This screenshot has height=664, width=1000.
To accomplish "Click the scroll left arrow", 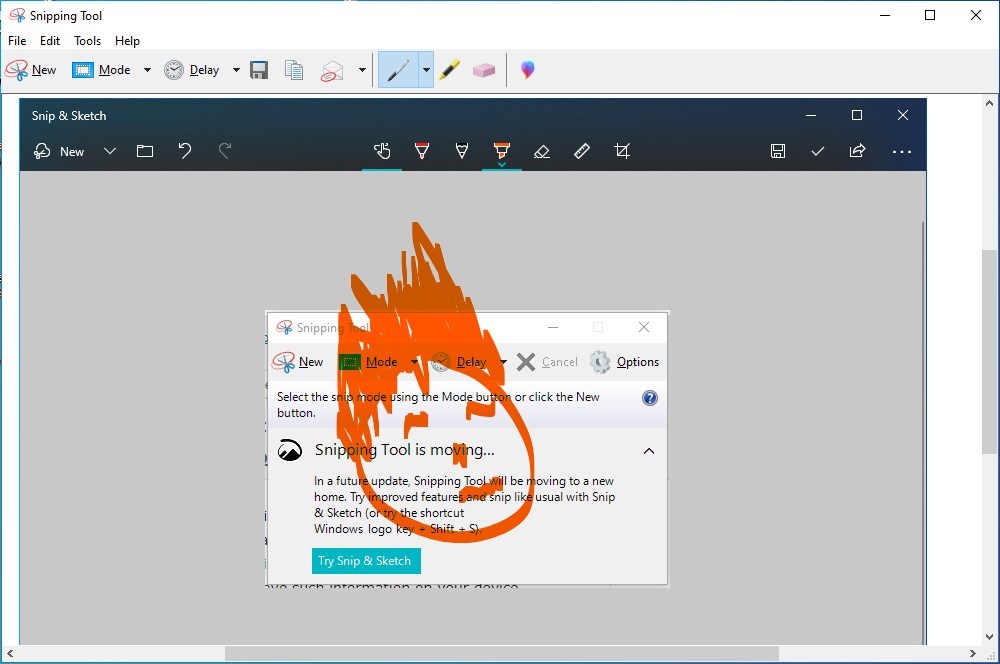I will click(x=10, y=654).
